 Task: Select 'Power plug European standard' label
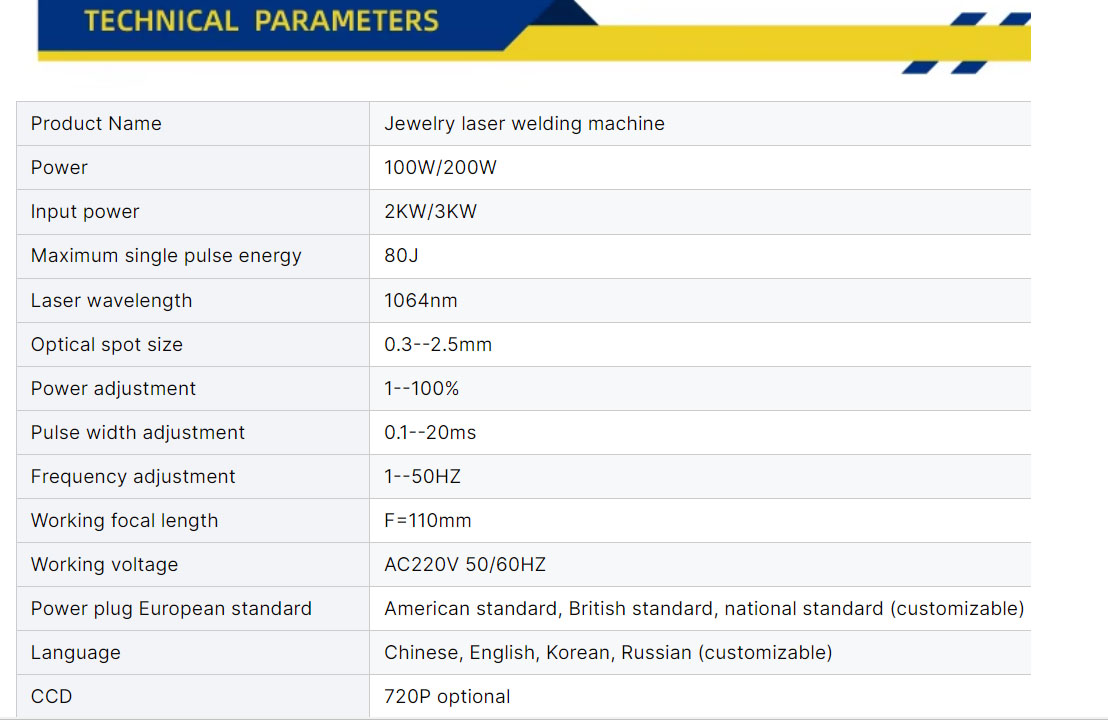point(171,608)
